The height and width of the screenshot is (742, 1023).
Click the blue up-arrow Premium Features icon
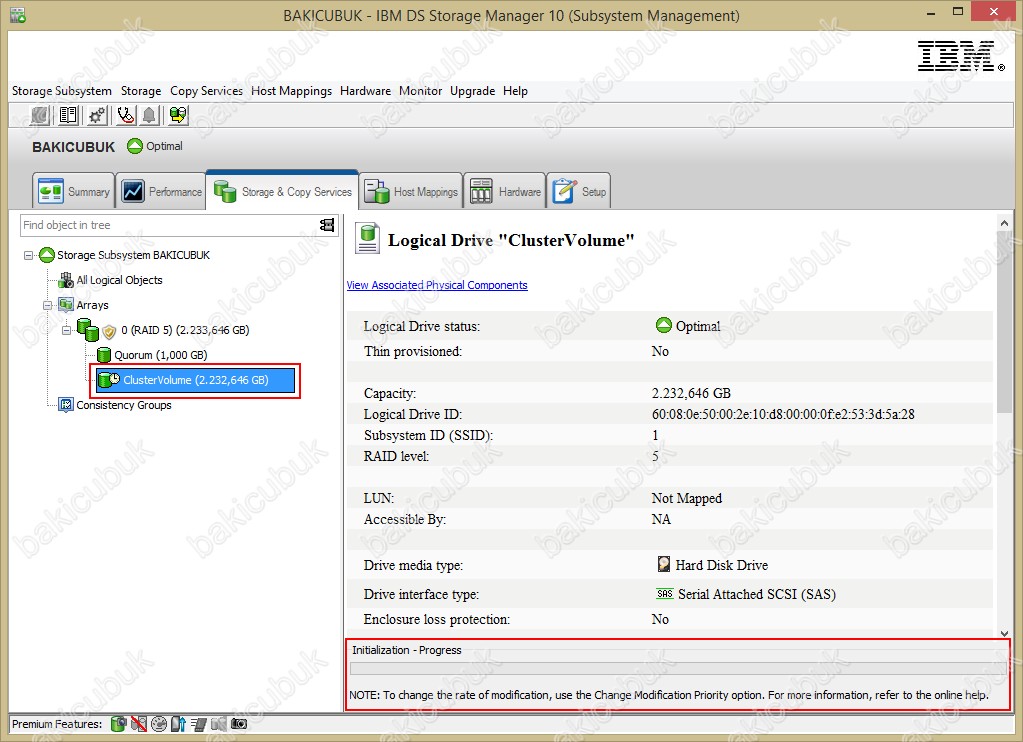coord(178,724)
